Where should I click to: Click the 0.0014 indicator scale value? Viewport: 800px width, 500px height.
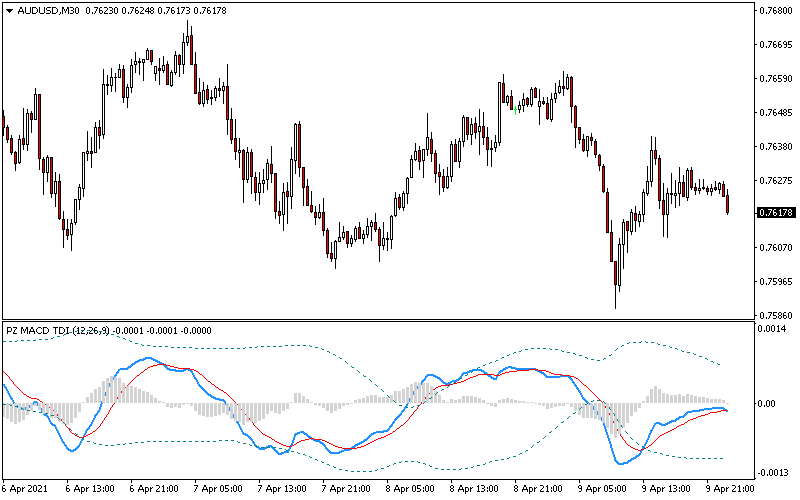[x=772, y=328]
